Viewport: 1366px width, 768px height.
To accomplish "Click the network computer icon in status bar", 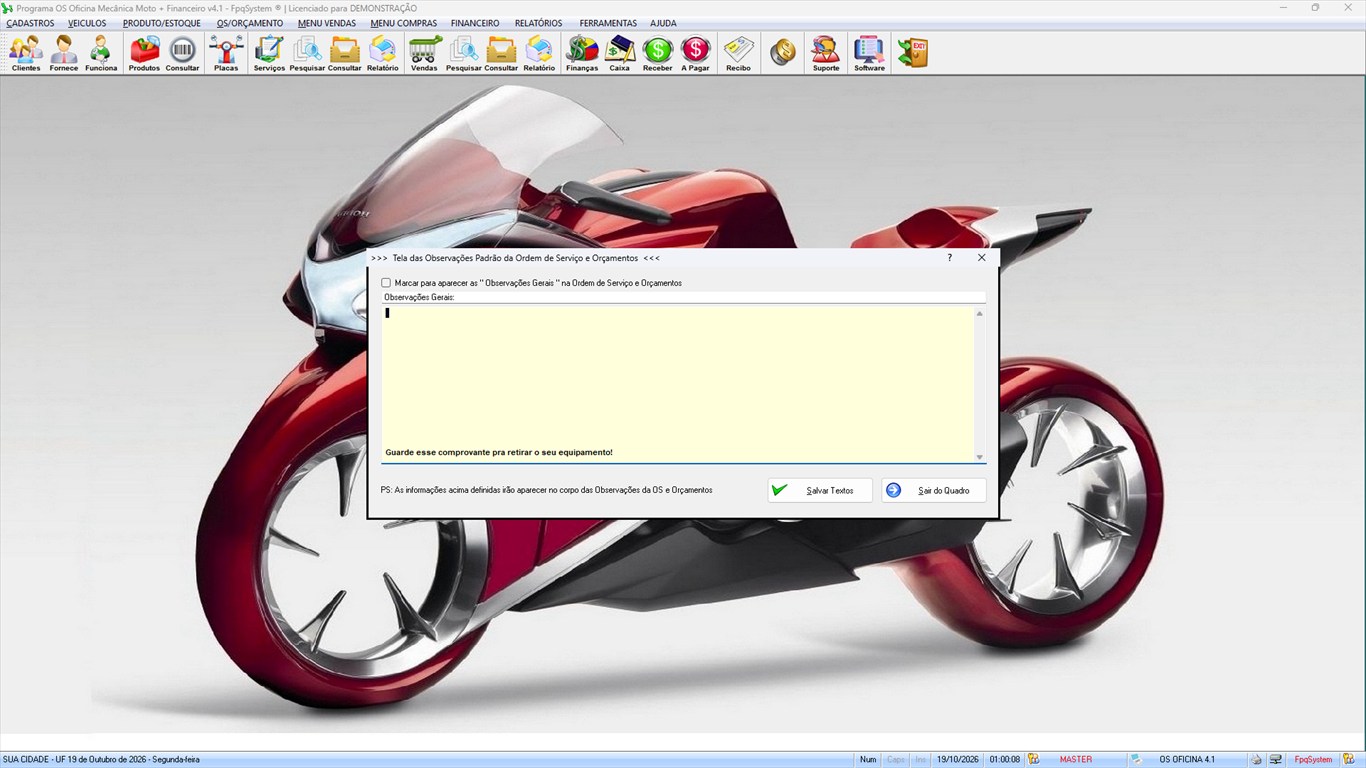I will click(1276, 760).
